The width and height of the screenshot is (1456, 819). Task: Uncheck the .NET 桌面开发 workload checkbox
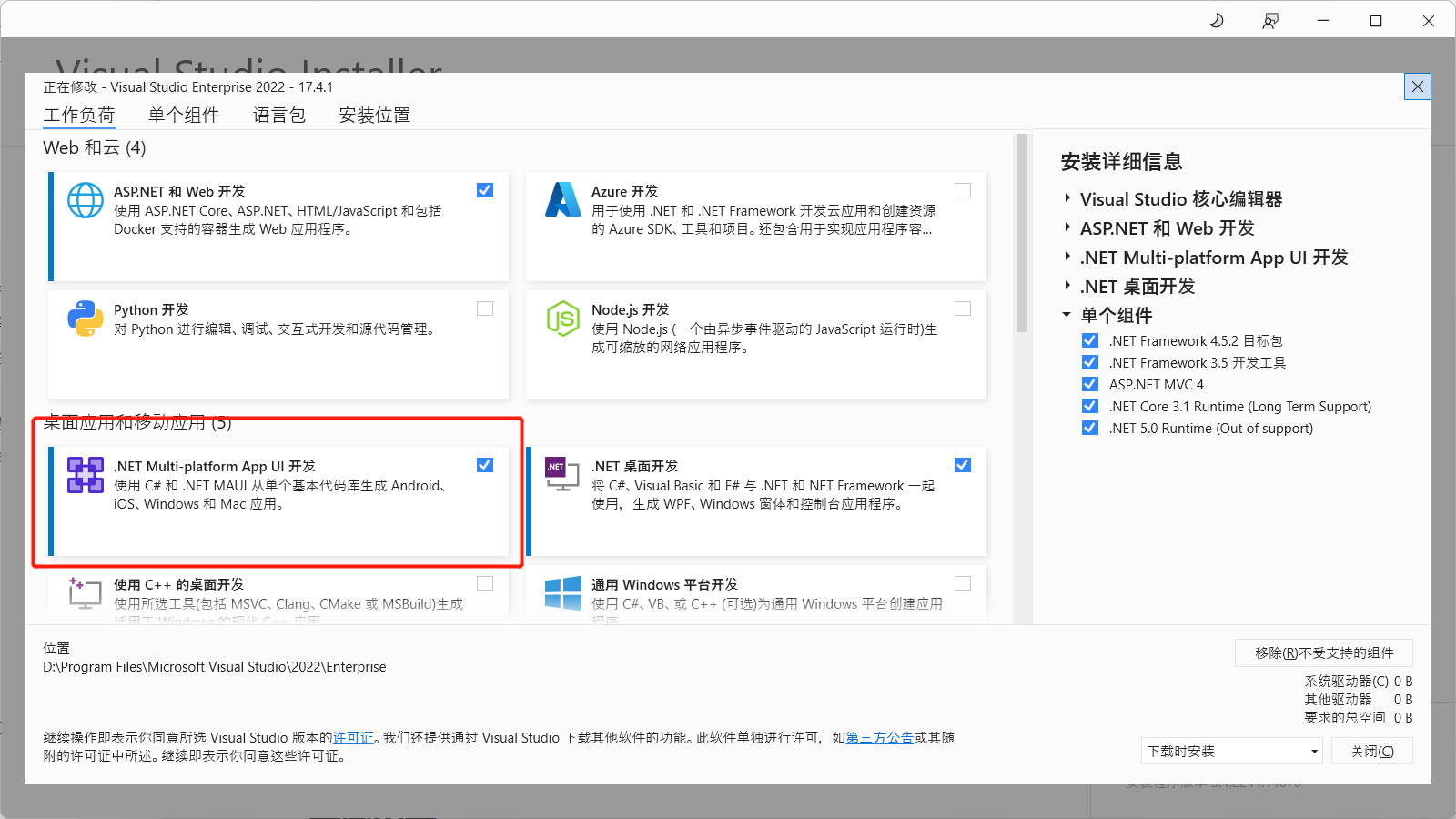[963, 465]
